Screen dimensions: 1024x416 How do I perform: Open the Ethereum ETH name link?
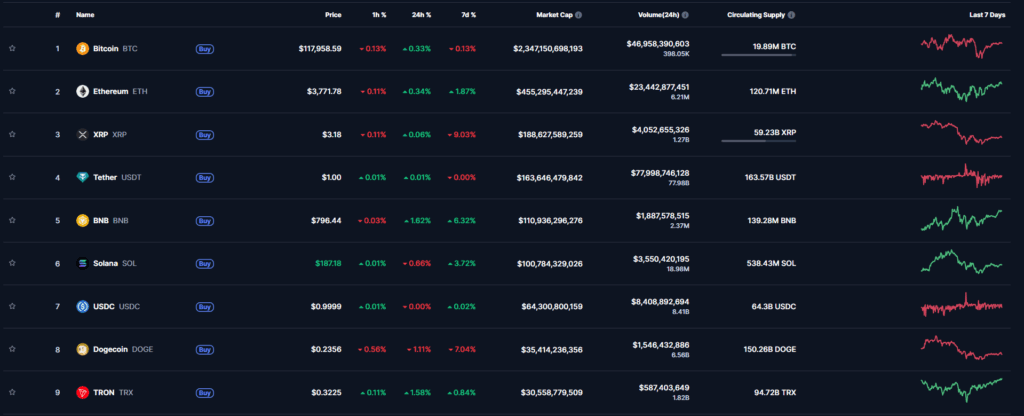[x=120, y=91]
